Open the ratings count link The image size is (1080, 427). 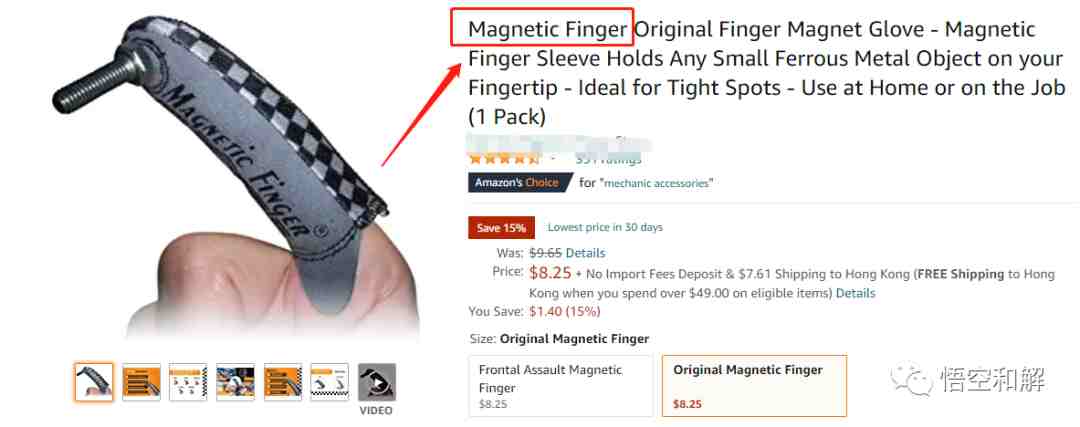click(x=609, y=159)
